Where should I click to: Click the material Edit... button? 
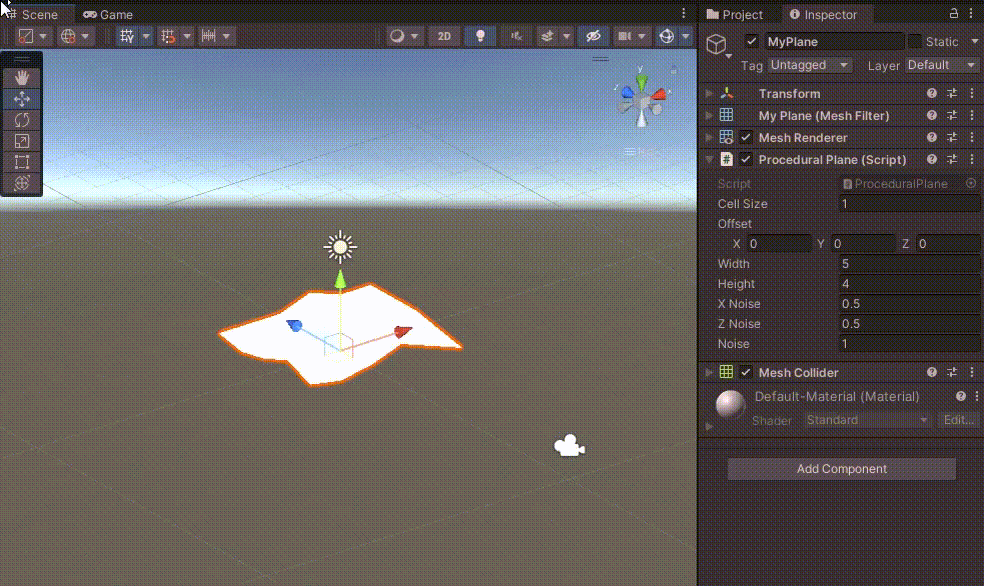(959, 420)
